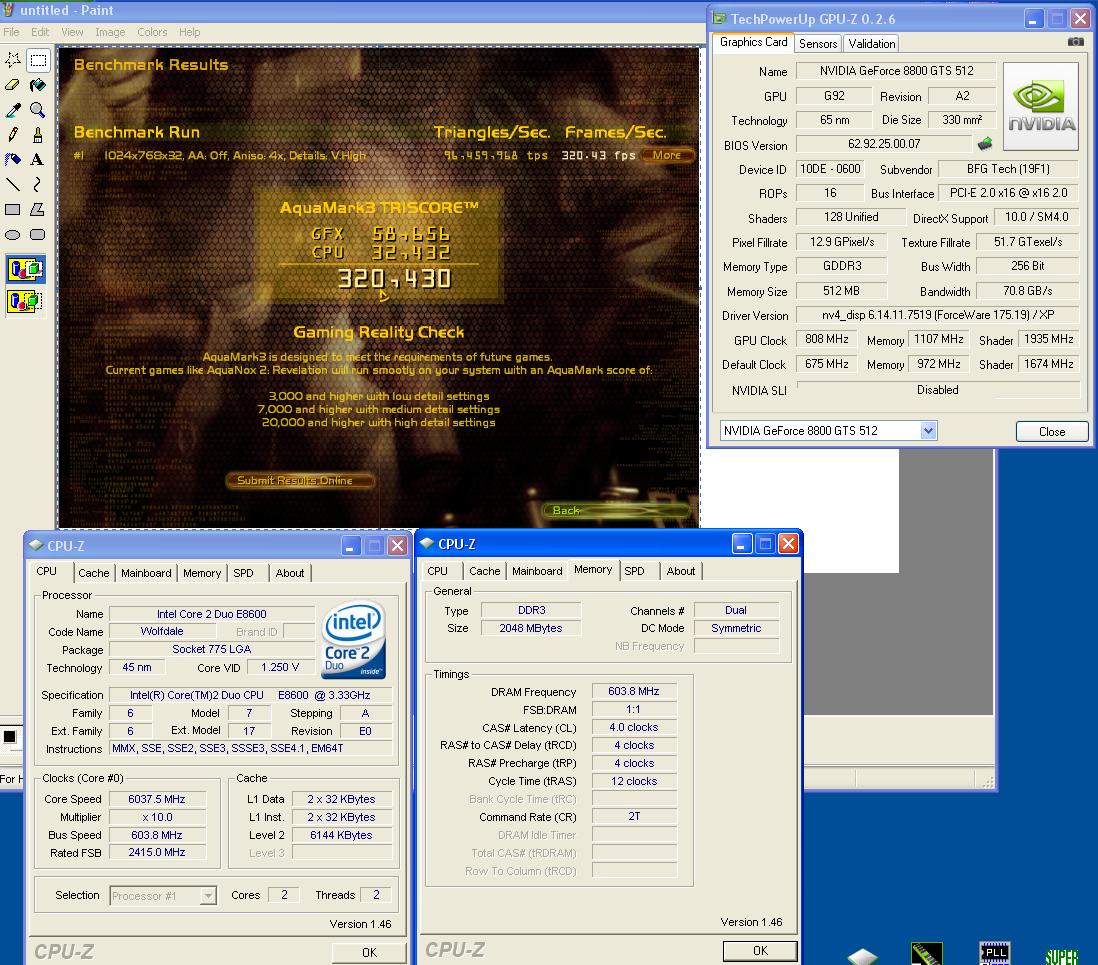
Task: Expand the GPU selection dropdown in GPU-Z
Action: (x=929, y=431)
